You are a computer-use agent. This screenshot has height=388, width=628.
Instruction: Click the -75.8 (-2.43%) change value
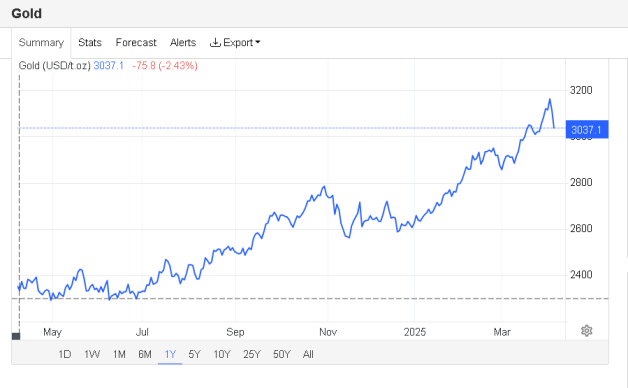pyautogui.click(x=165, y=66)
